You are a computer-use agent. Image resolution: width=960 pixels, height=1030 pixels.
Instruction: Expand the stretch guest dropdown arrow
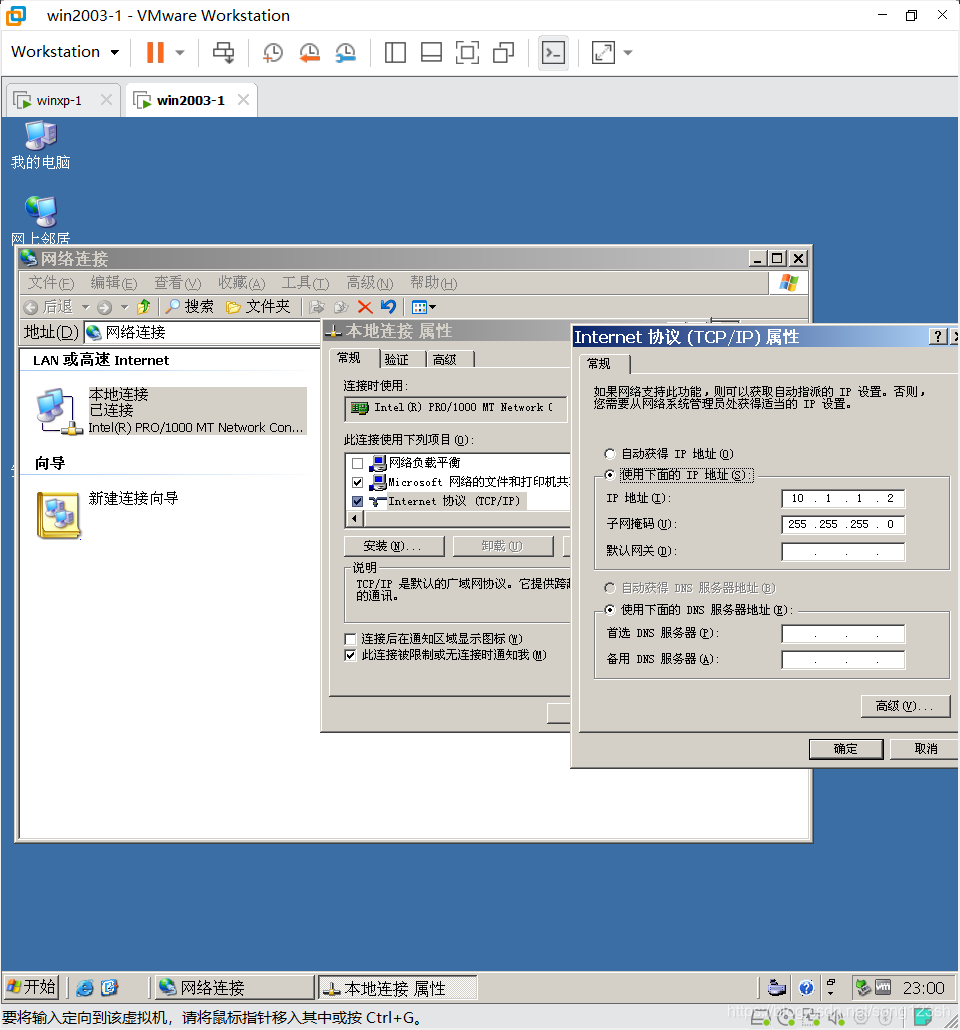(x=628, y=53)
